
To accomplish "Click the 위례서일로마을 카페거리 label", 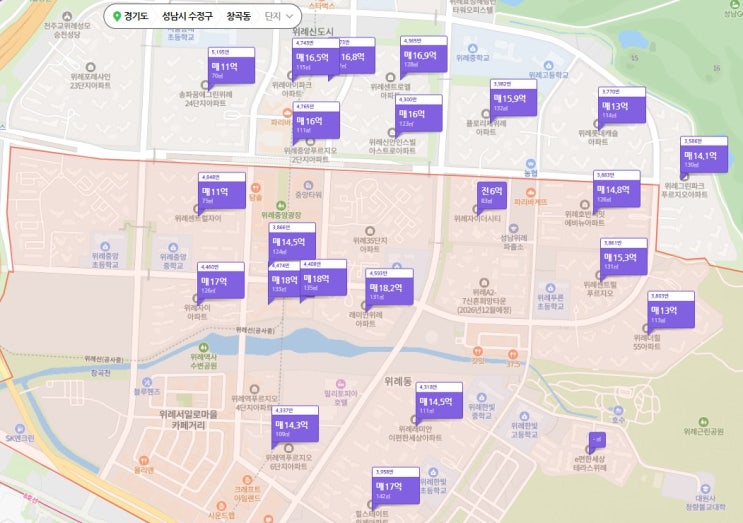I will click(x=188, y=420).
